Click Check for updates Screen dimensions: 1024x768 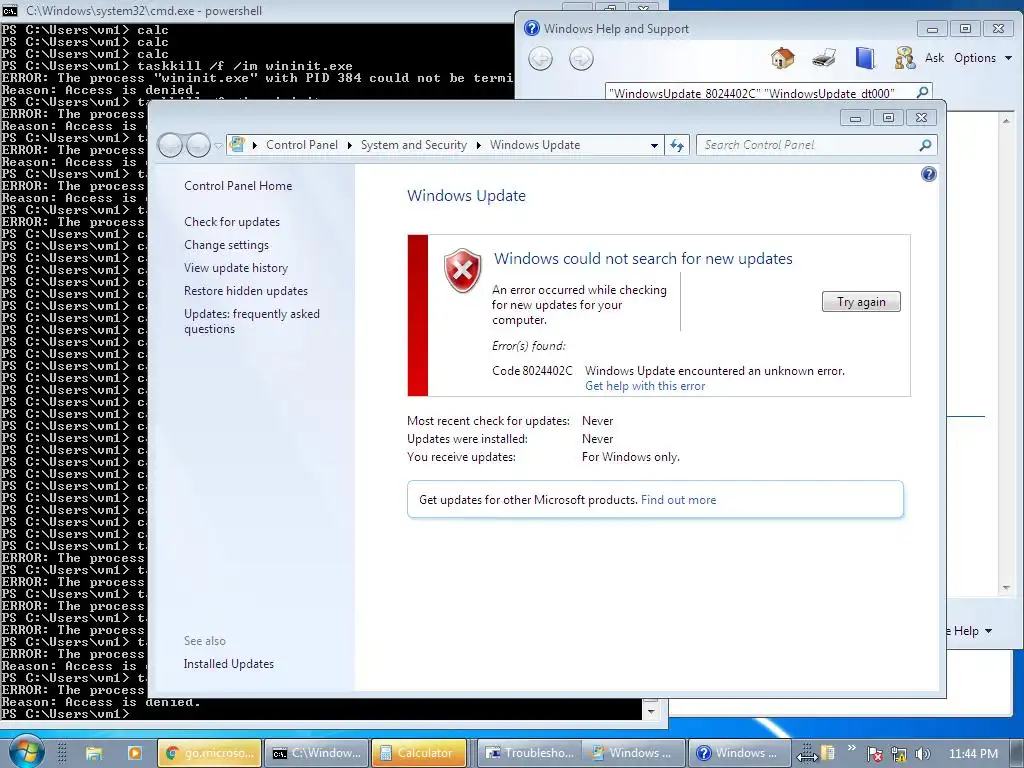point(232,221)
